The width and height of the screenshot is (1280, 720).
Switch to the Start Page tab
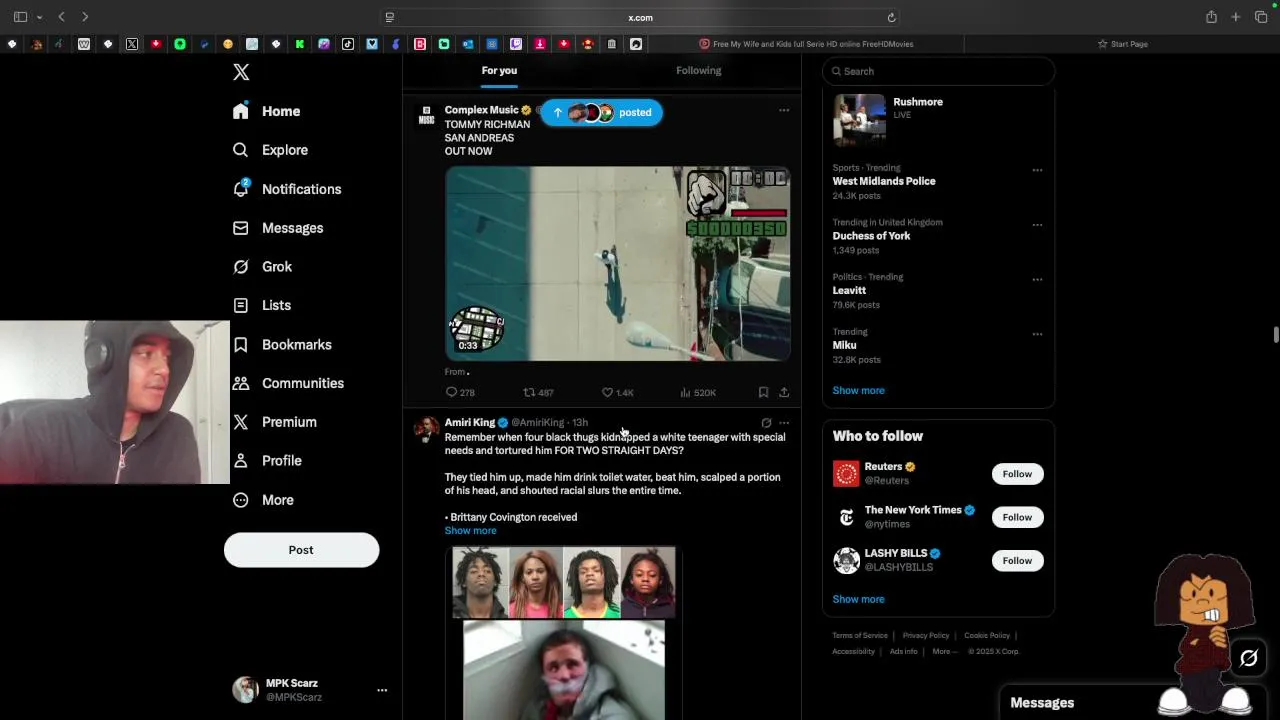(x=1122, y=44)
